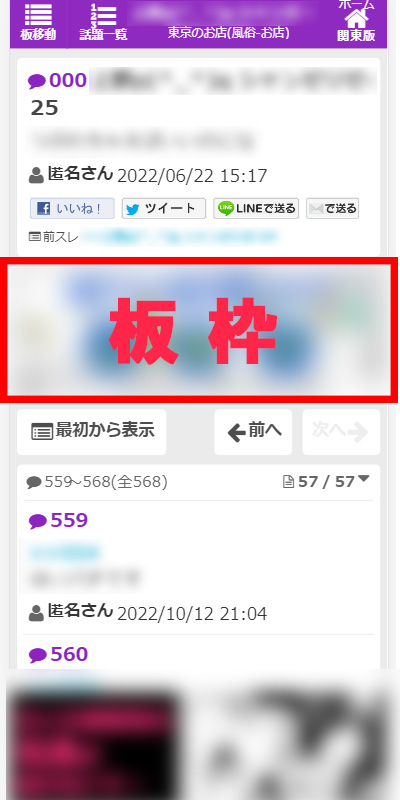
Task: Open the blurred anchor link in post 559
Action: tap(64, 553)
